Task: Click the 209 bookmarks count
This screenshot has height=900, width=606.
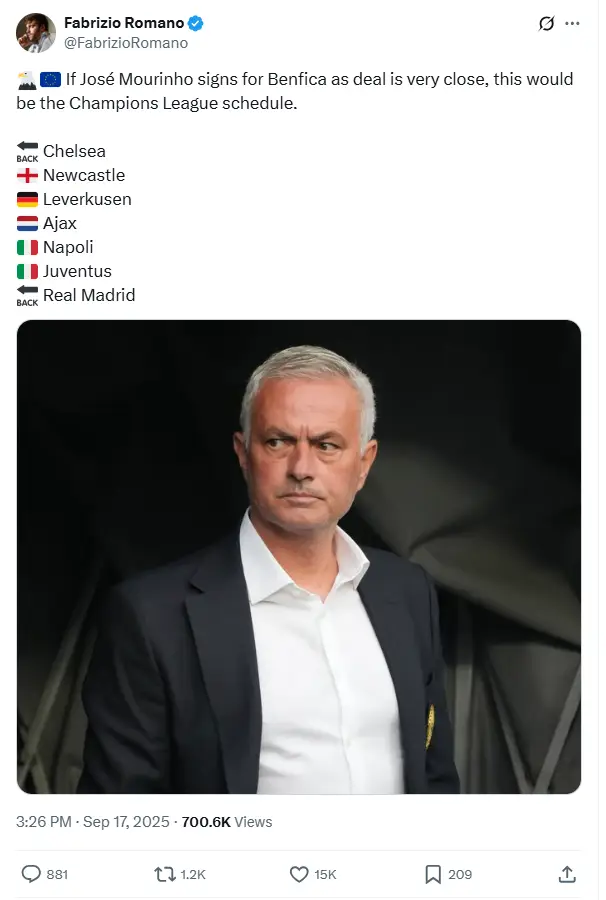Action: (460, 874)
